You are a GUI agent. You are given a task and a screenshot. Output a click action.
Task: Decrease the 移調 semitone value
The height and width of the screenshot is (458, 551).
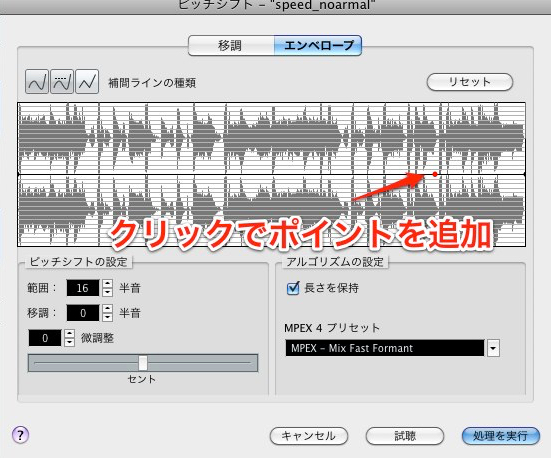(x=108, y=317)
